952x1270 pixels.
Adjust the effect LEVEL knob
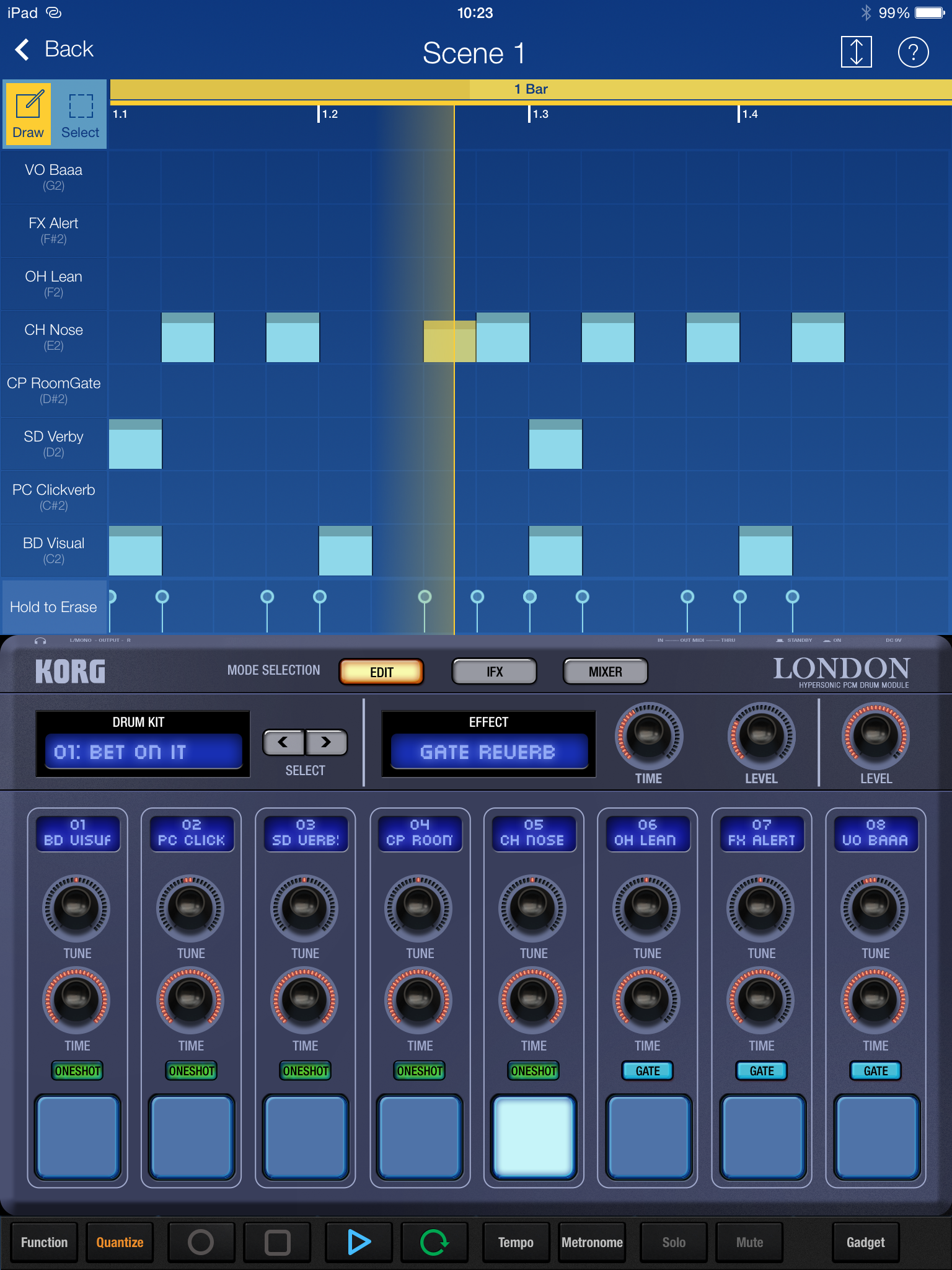pos(761,735)
